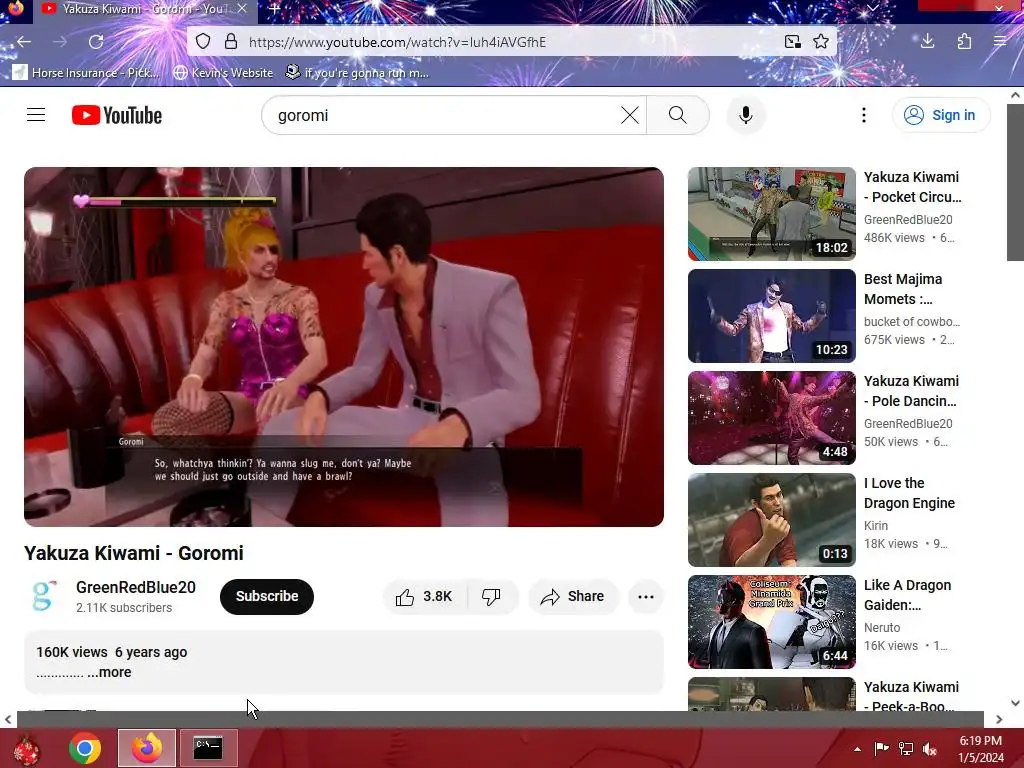Open Yakuza Kiwami Peek-a-Boo video title

[x=912, y=696]
